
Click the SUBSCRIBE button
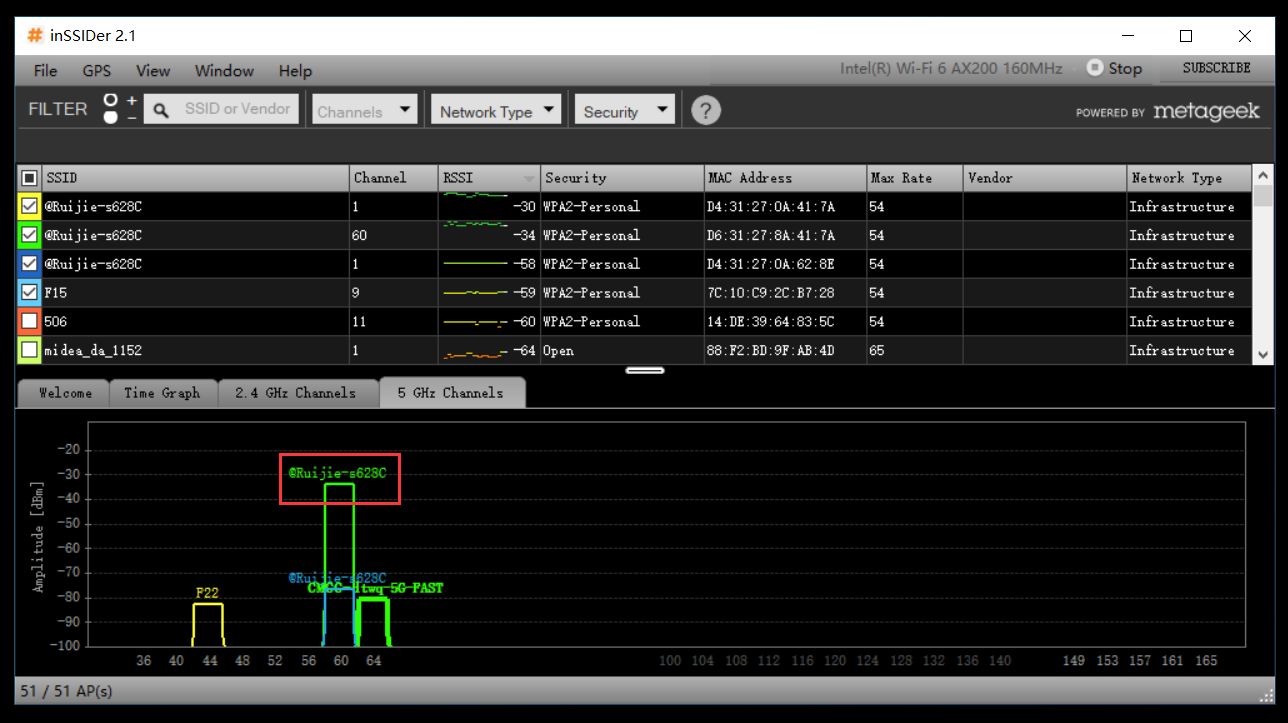tap(1216, 68)
